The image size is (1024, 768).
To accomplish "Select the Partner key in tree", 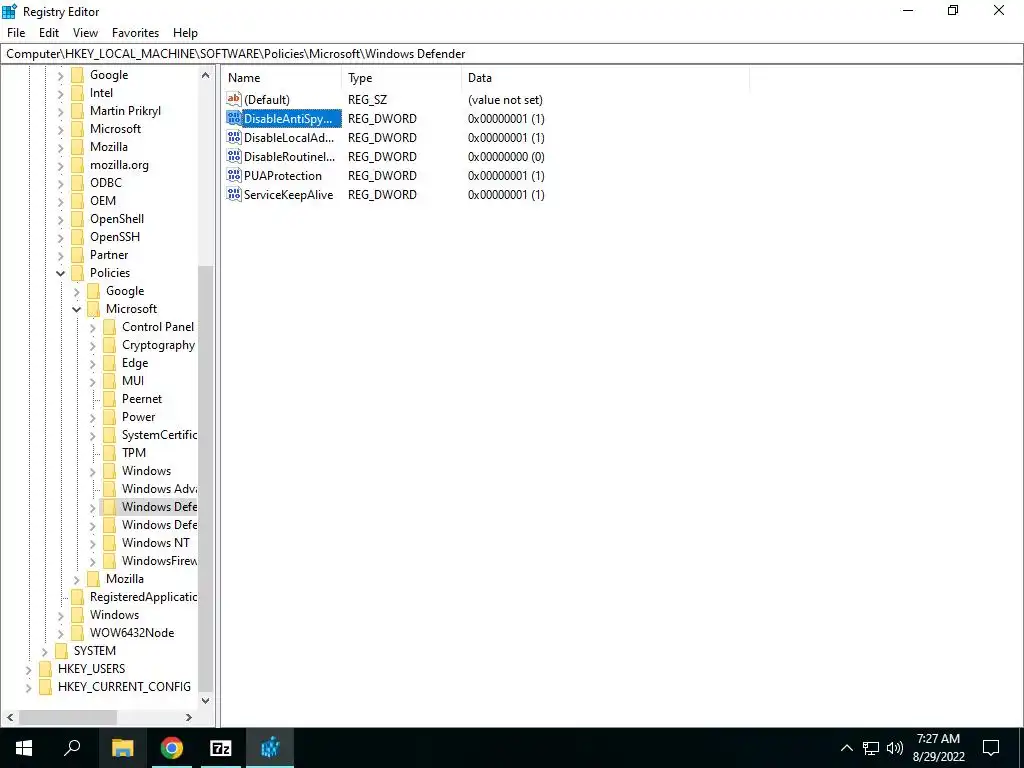I will (x=108, y=255).
